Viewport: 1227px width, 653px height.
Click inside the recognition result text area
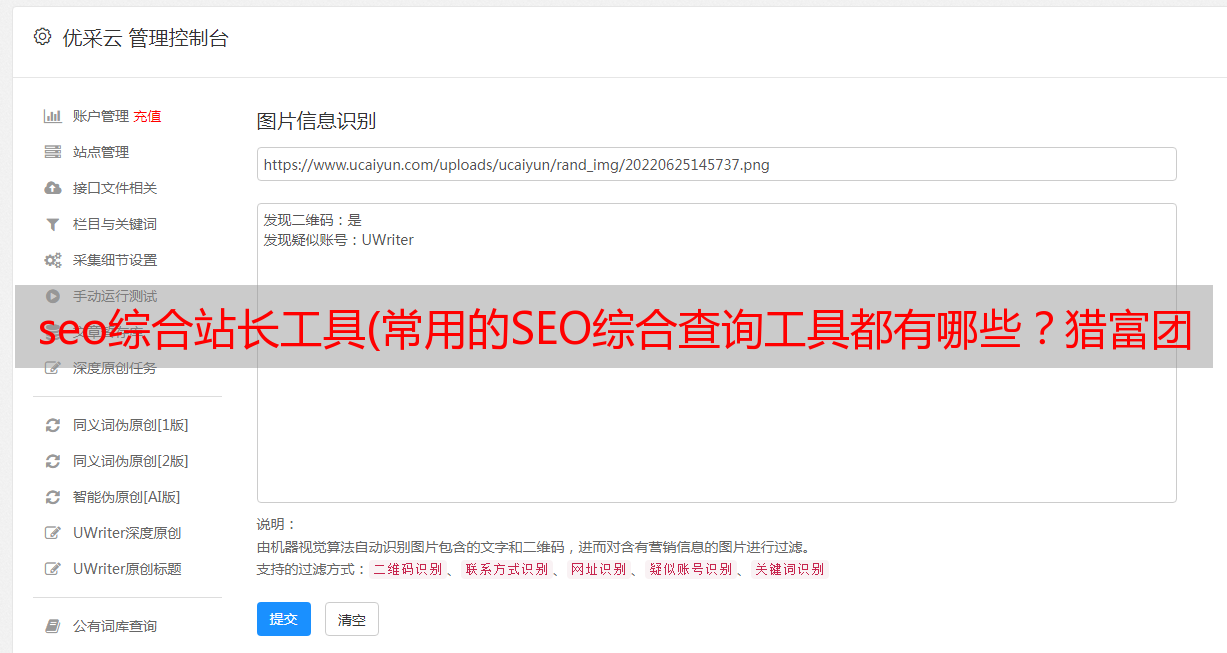[716, 353]
